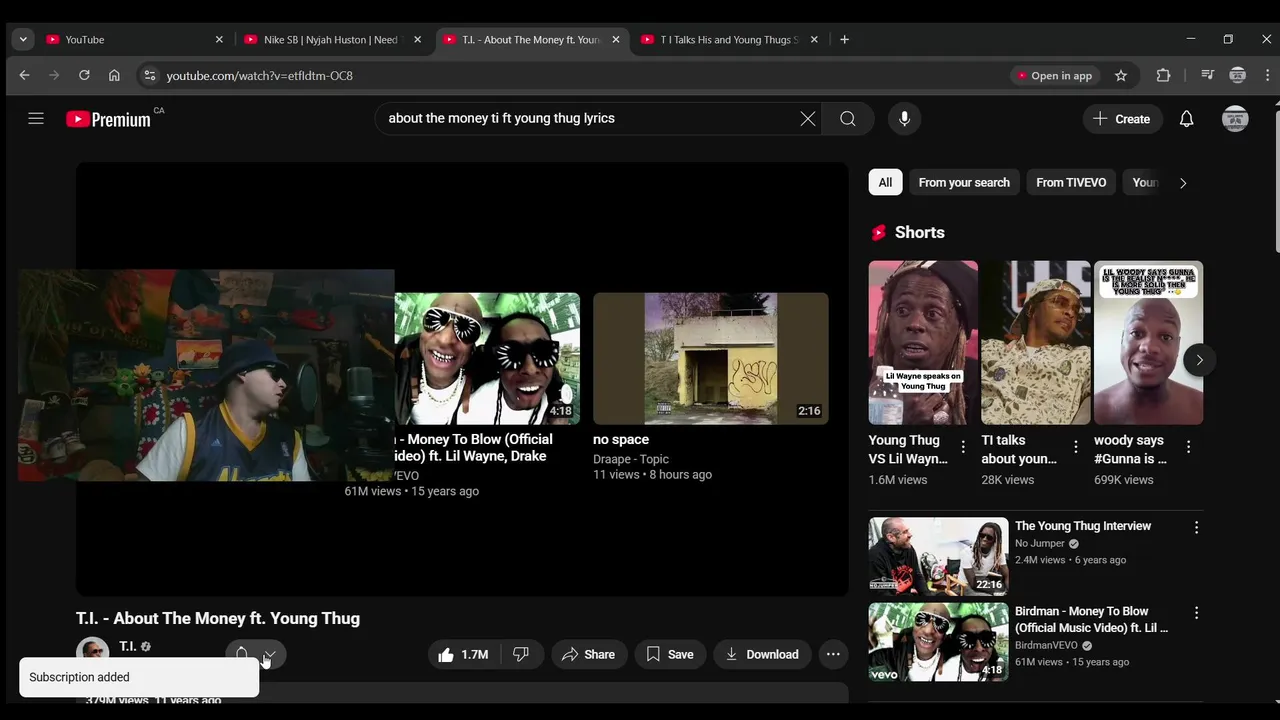The height and width of the screenshot is (720, 1280).
Task: Dislike the video
Action: (521, 654)
